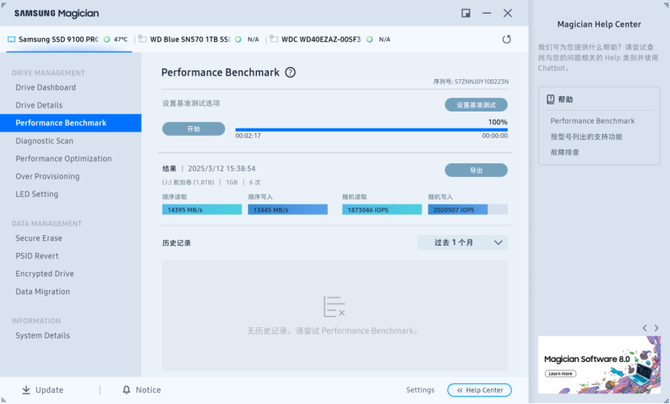Click the Update download icon
Image resolution: width=670 pixels, height=404 pixels.
[26, 390]
